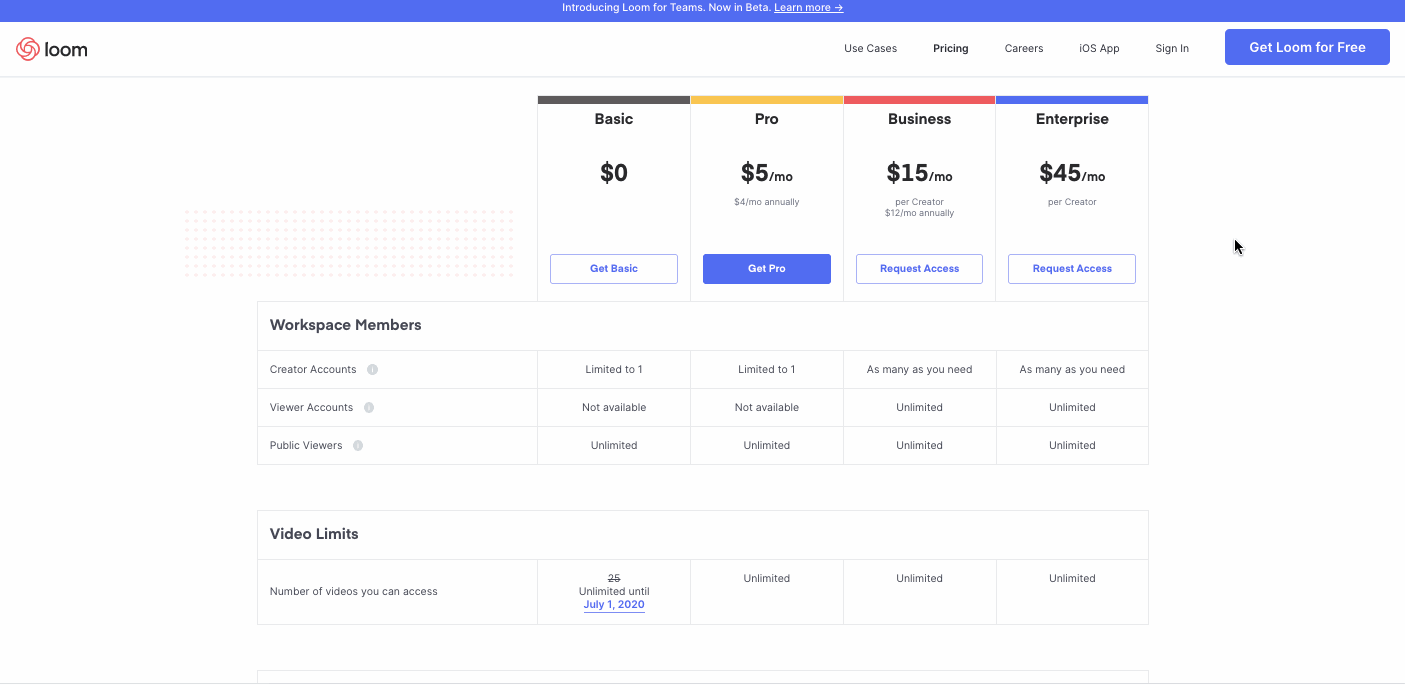
Task: Click the Loom logo icon
Action: [x=28, y=49]
